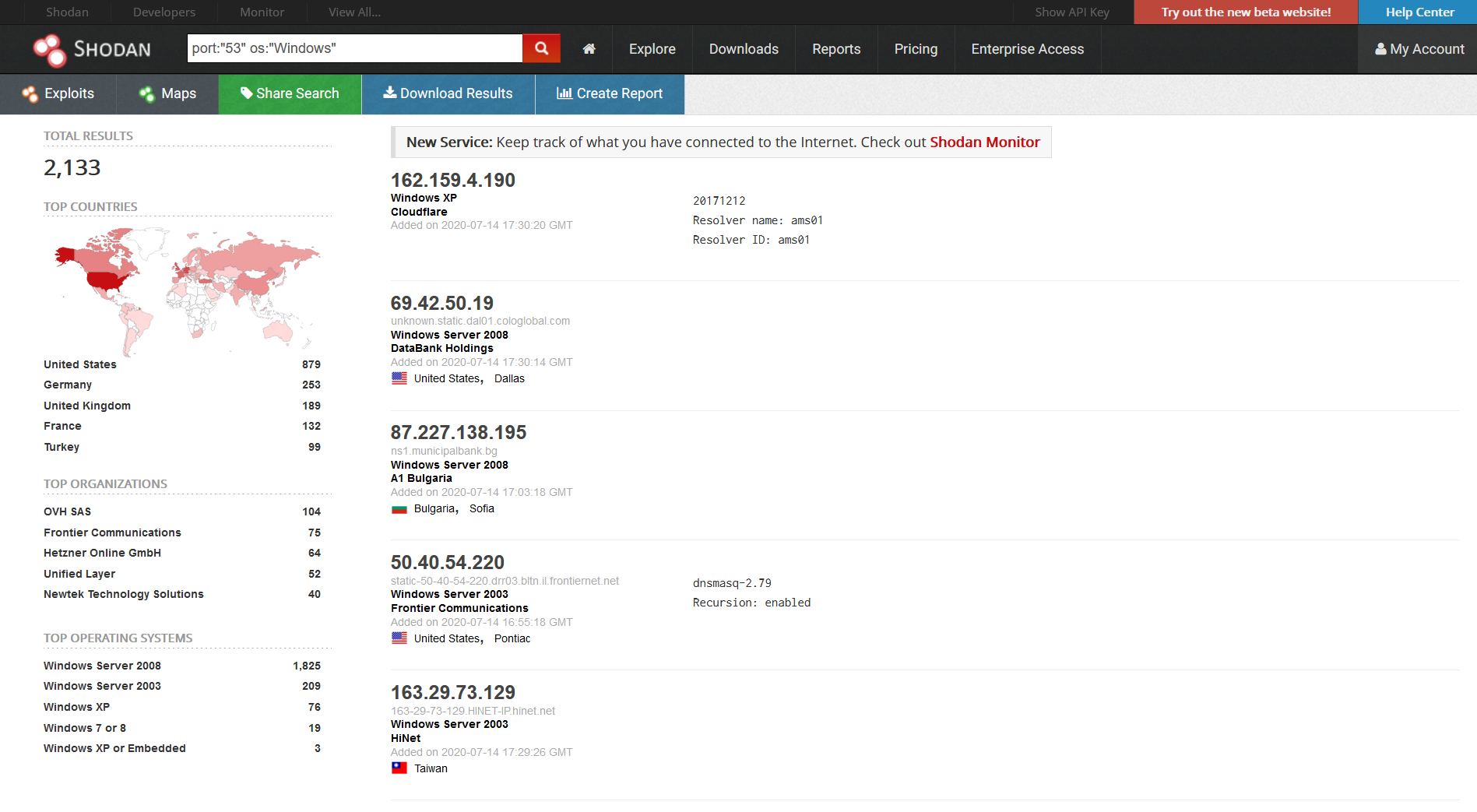Click the Share Search text label
Screen dimensions: 1477x812
pos(297,93)
